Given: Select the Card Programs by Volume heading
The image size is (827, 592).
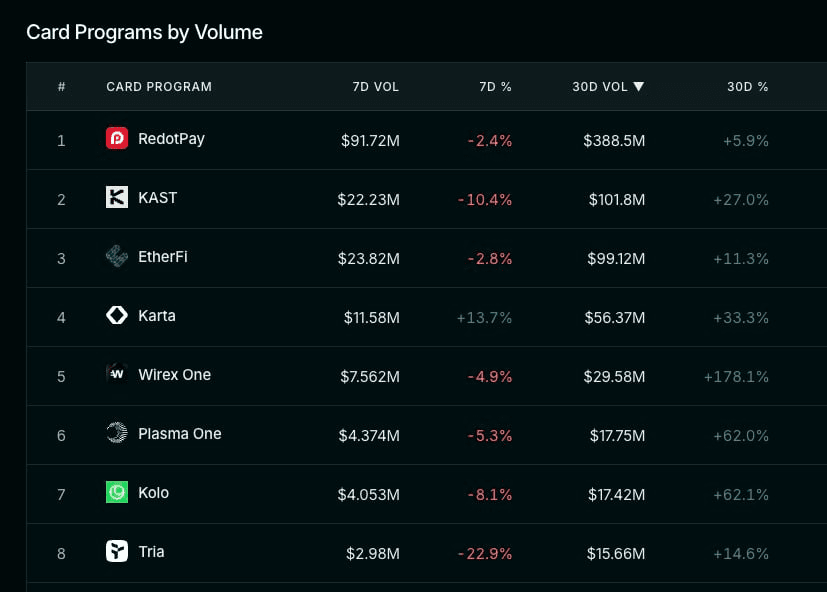Looking at the screenshot, I should (x=145, y=32).
